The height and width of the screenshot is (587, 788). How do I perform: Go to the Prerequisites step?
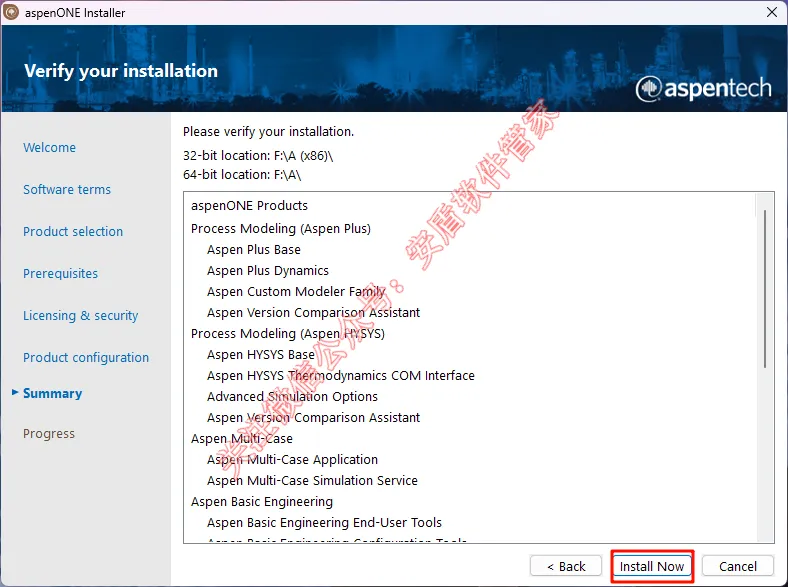[60, 273]
